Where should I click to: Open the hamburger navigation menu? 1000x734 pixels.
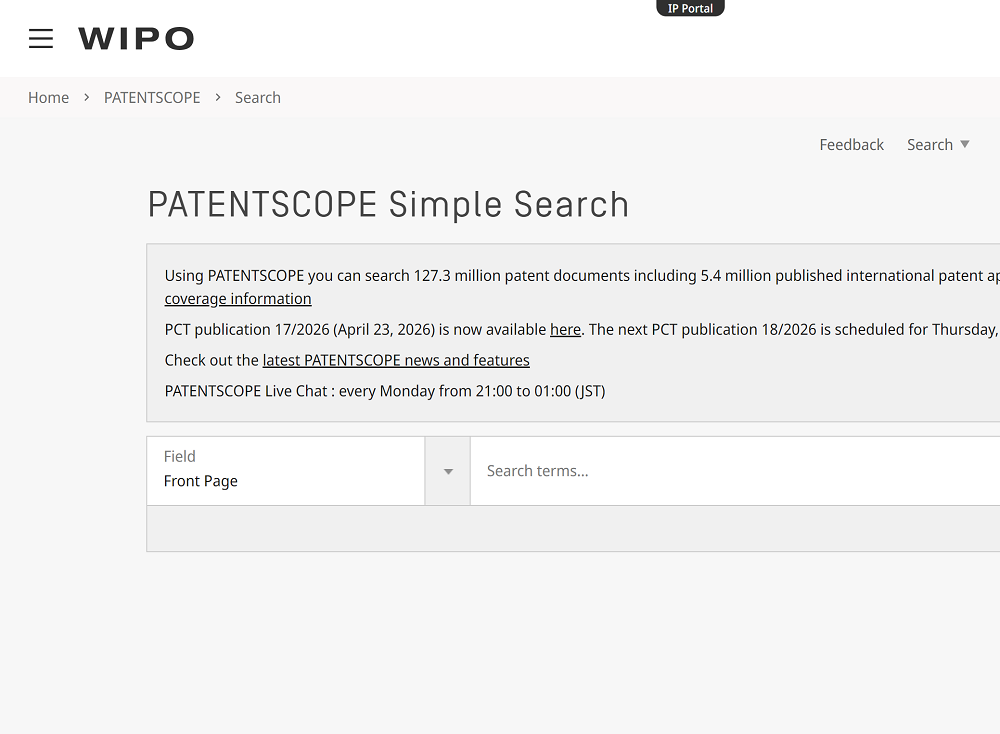[41, 39]
